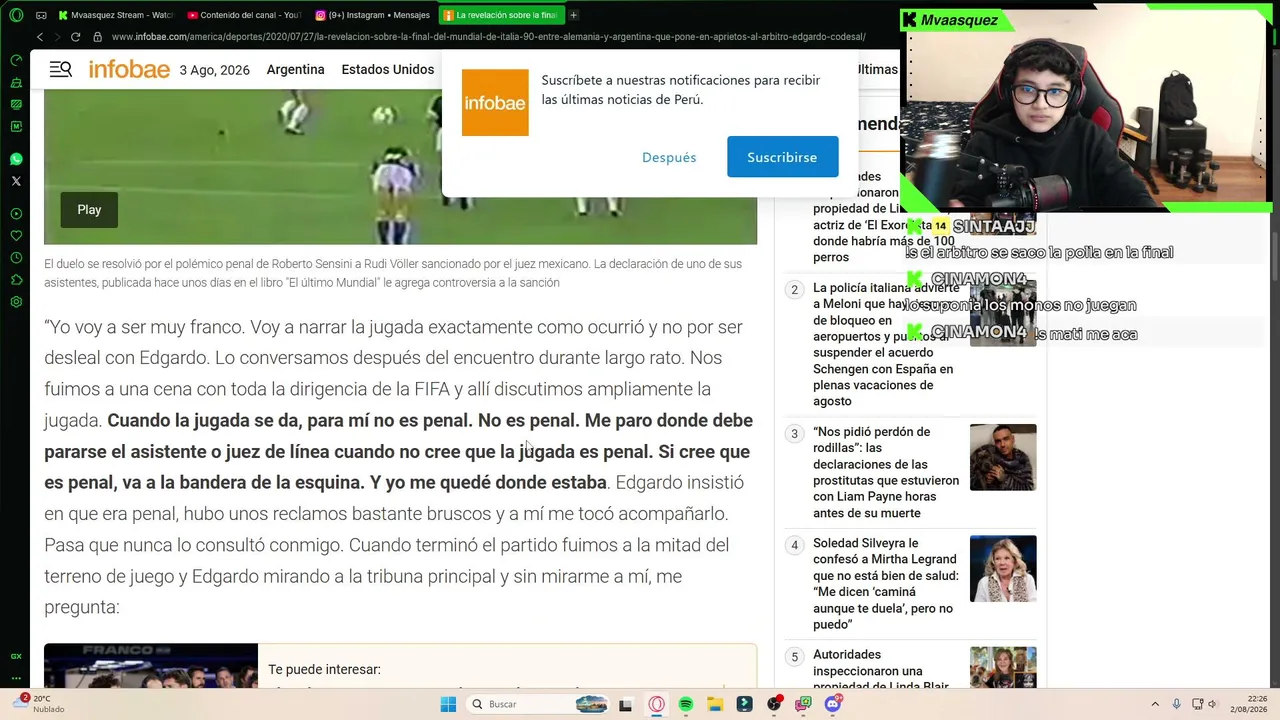Open the infobae search menu icon
1280x720 pixels.
pyautogui.click(x=61, y=69)
